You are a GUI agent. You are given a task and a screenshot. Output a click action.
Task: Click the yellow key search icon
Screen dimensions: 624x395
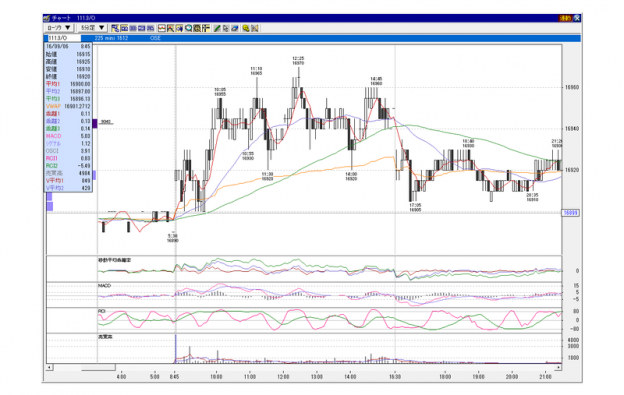pyautogui.click(x=246, y=28)
